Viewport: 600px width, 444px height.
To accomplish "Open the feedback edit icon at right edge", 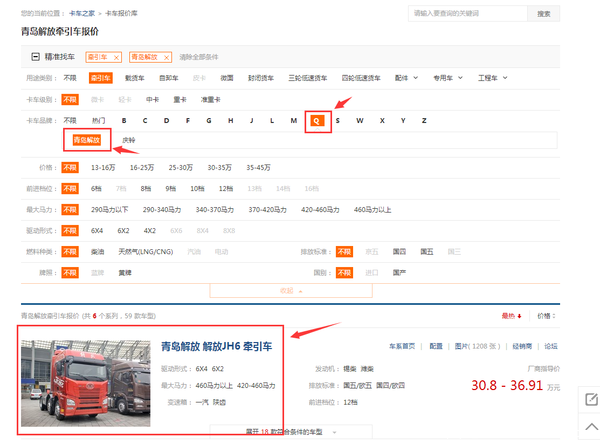I will (591, 399).
